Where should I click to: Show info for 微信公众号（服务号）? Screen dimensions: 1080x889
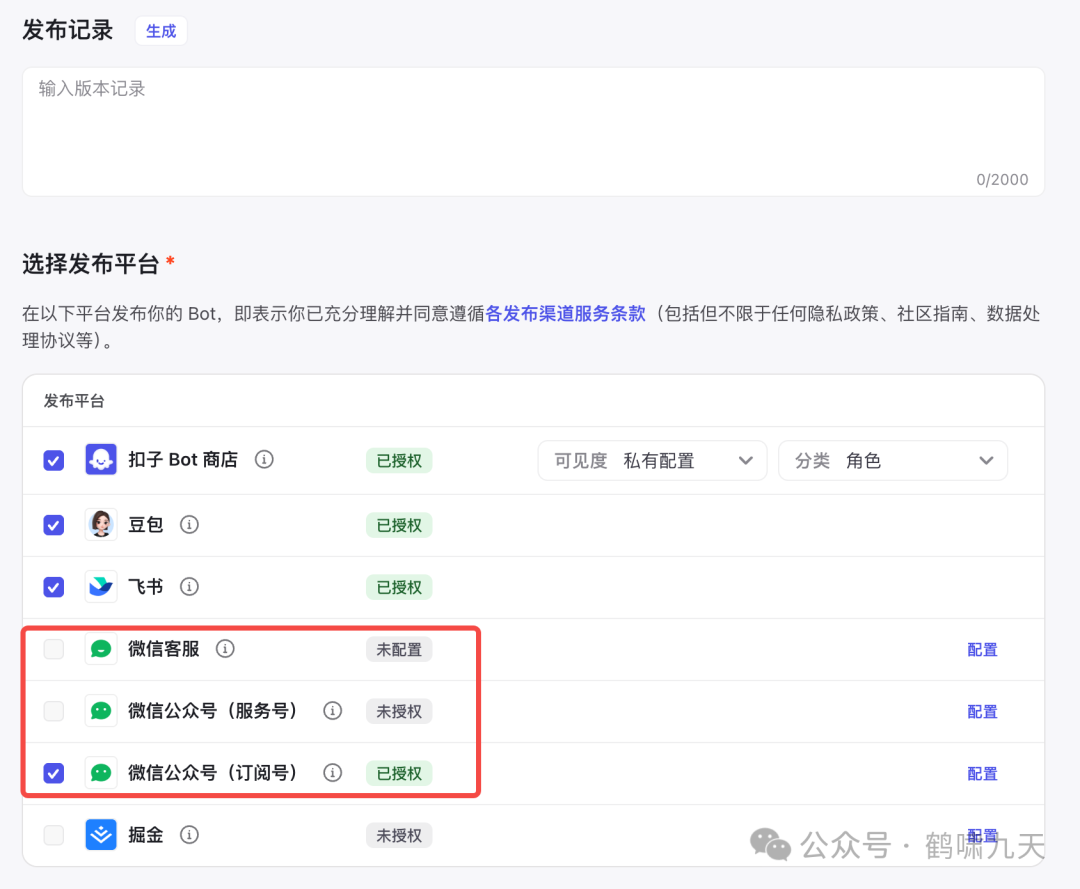click(333, 711)
